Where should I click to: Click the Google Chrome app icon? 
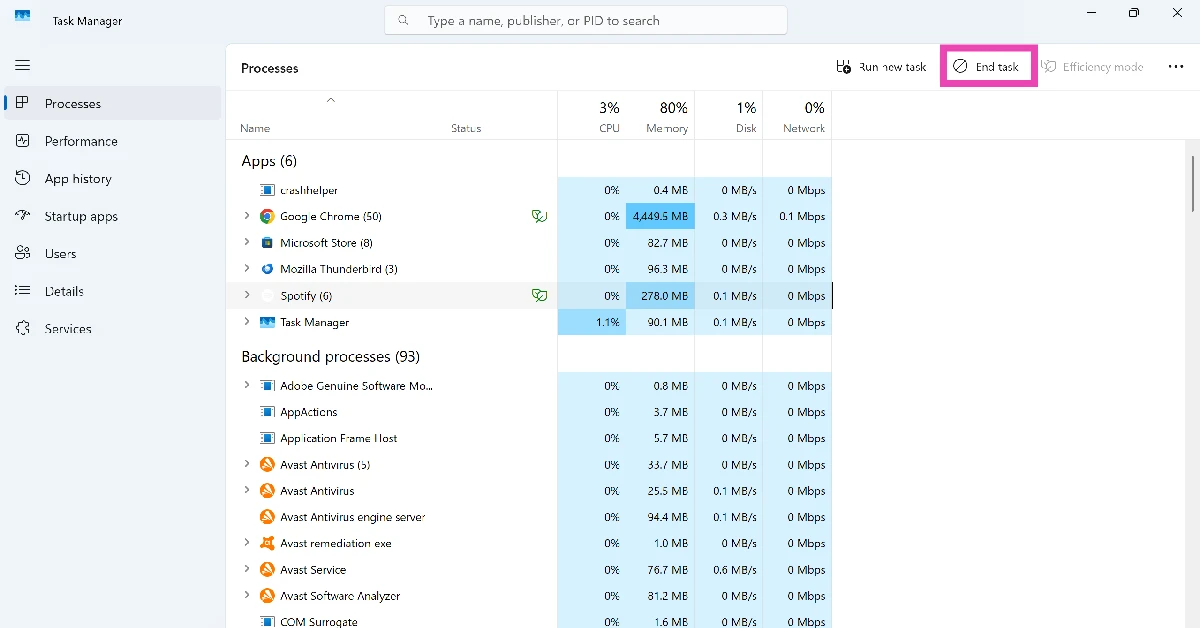point(267,216)
